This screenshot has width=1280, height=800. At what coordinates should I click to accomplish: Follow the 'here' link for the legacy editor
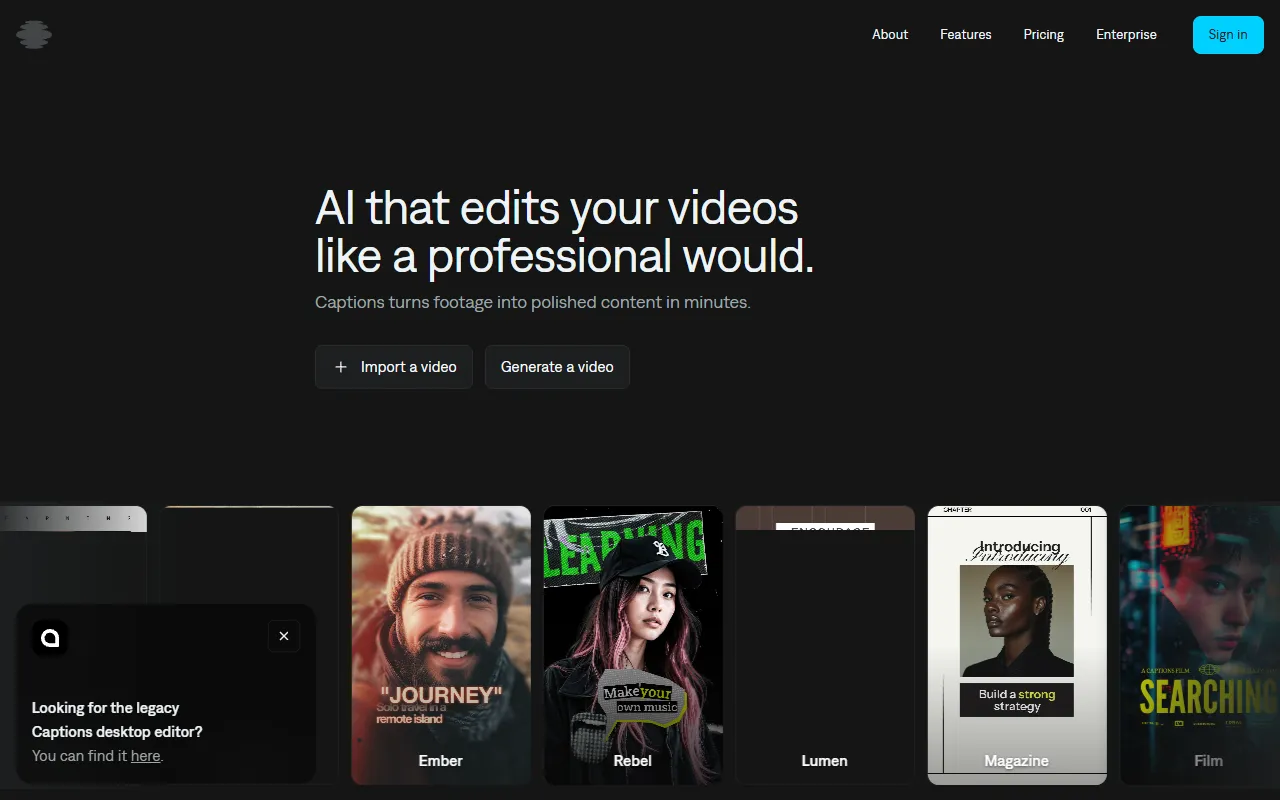point(145,756)
